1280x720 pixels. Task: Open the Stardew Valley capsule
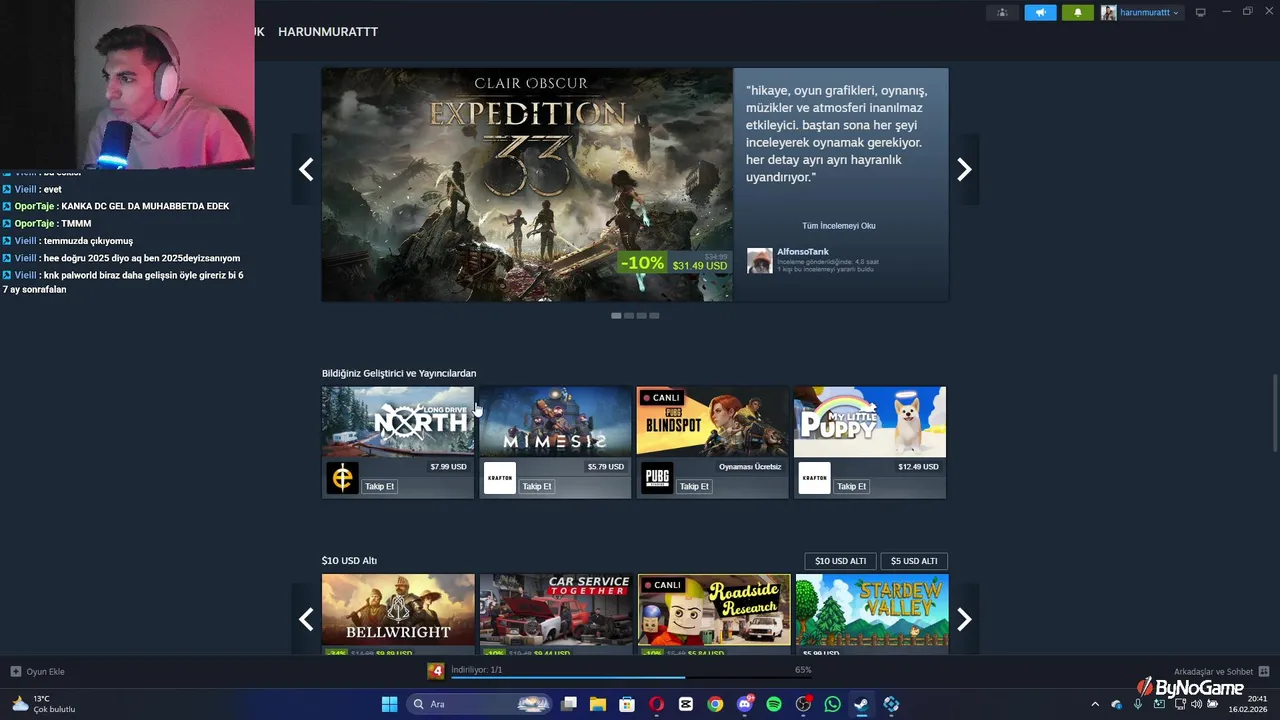pyautogui.click(x=872, y=610)
